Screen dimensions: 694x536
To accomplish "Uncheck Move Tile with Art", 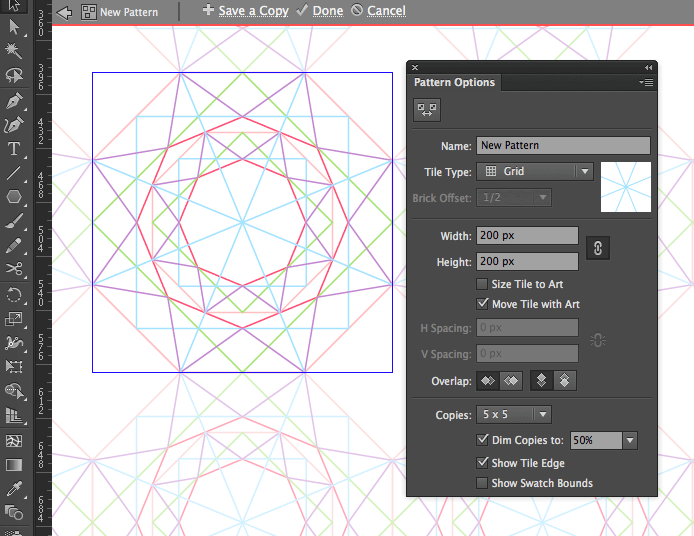I will 483,304.
